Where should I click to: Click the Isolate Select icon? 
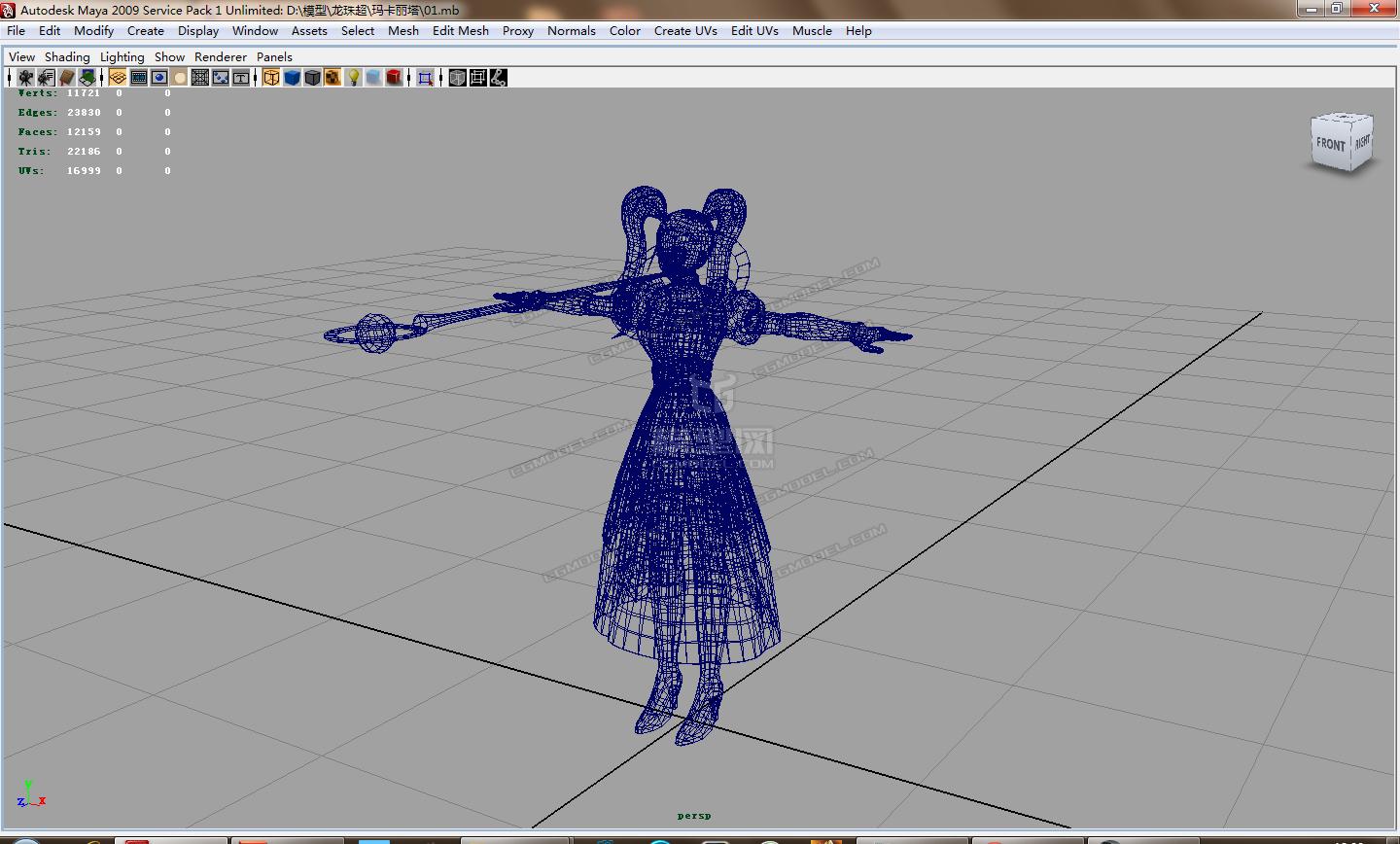[425, 78]
